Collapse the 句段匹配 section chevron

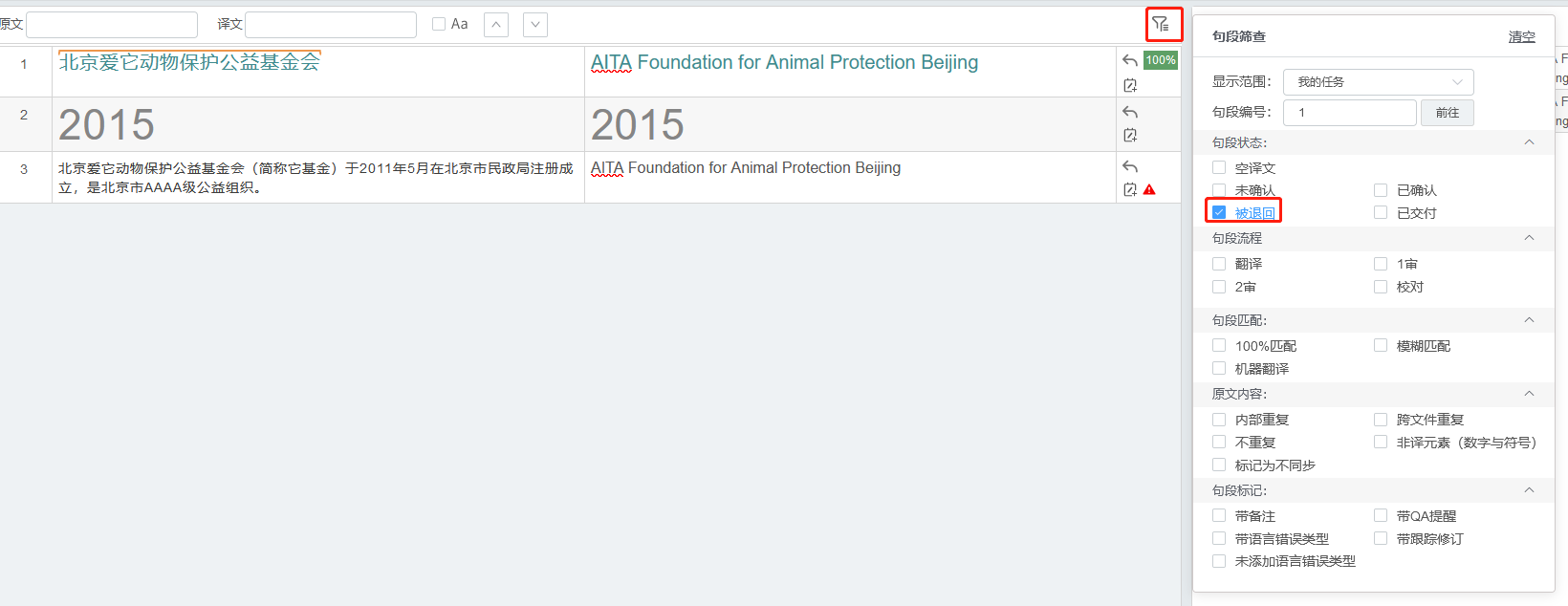point(1529,320)
